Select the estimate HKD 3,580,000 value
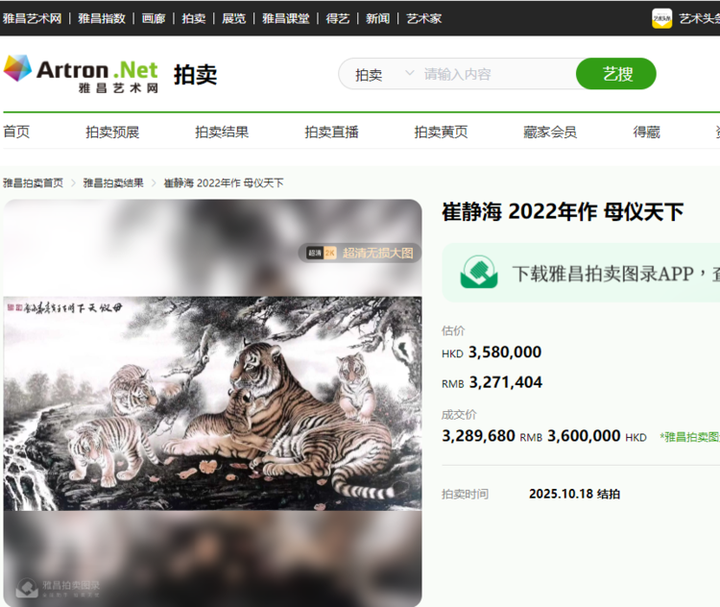The width and height of the screenshot is (720, 607). (x=492, y=352)
